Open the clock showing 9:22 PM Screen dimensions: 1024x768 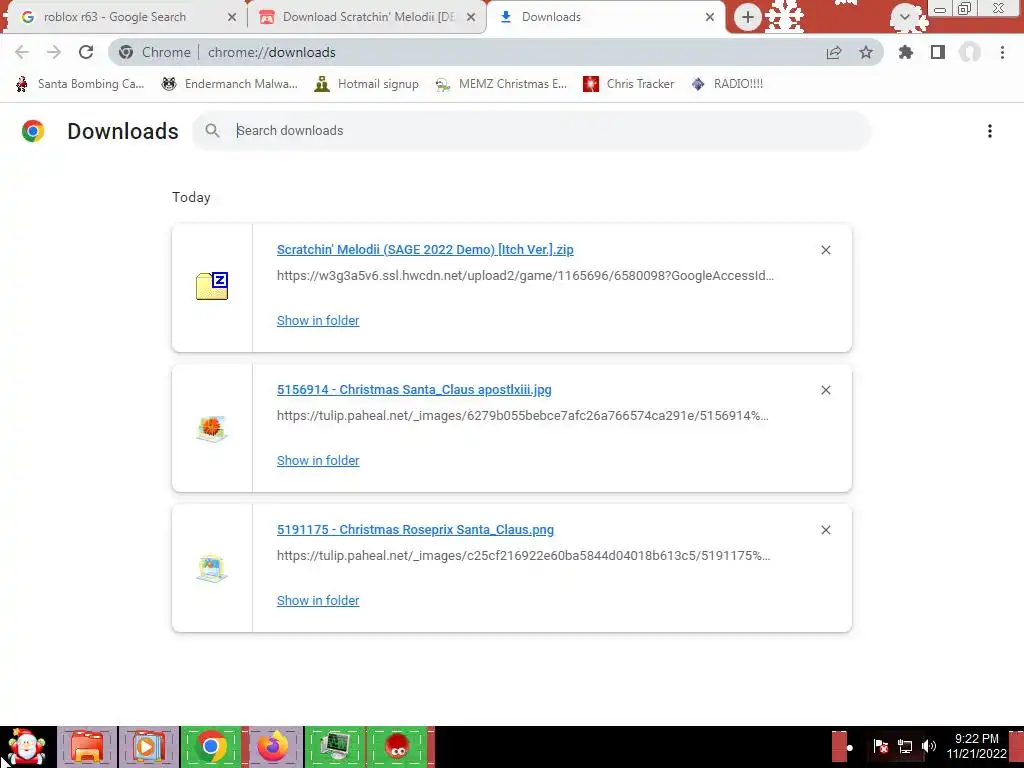point(977,746)
